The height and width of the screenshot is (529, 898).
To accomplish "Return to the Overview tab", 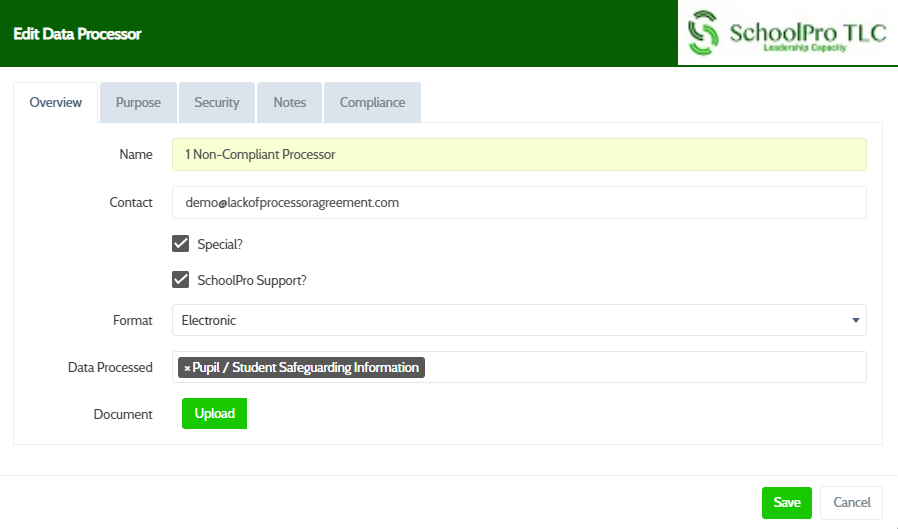I will click(56, 102).
